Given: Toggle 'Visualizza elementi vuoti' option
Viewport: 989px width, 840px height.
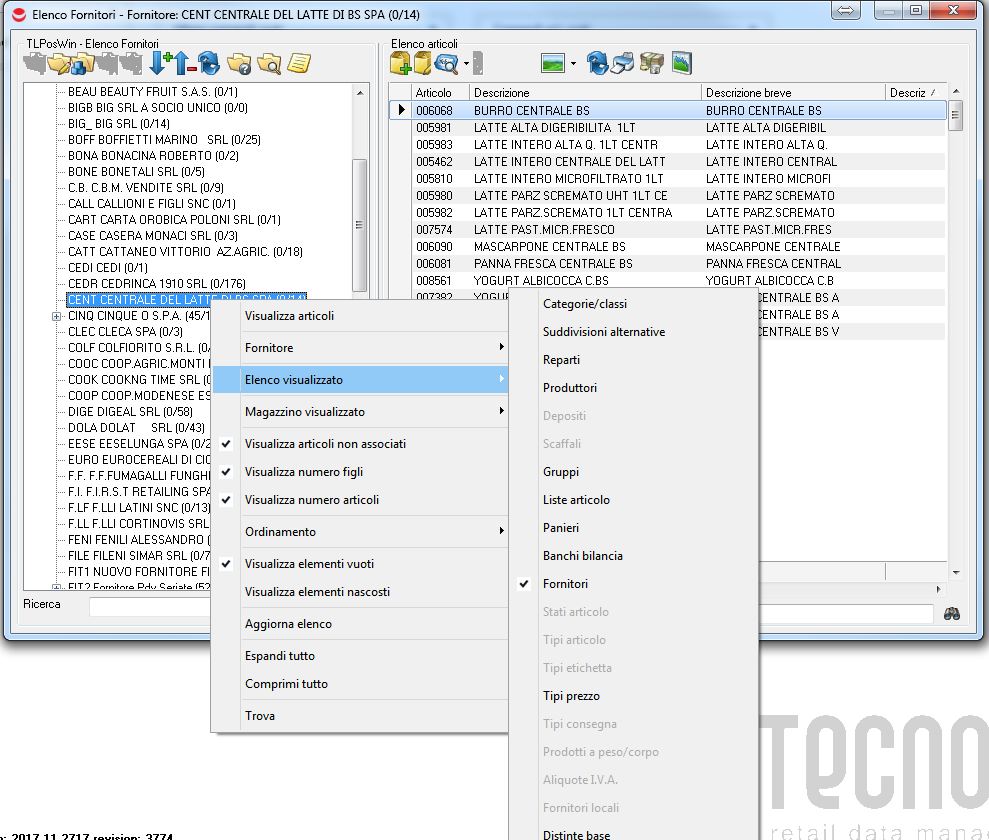Looking at the screenshot, I should point(309,564).
